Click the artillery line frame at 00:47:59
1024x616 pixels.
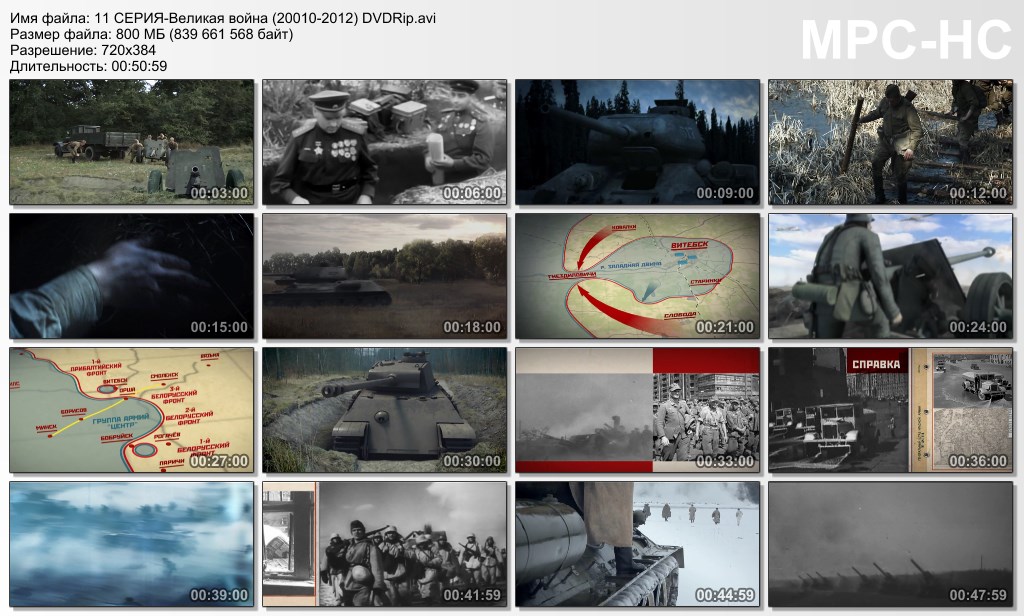pyautogui.click(x=890, y=544)
